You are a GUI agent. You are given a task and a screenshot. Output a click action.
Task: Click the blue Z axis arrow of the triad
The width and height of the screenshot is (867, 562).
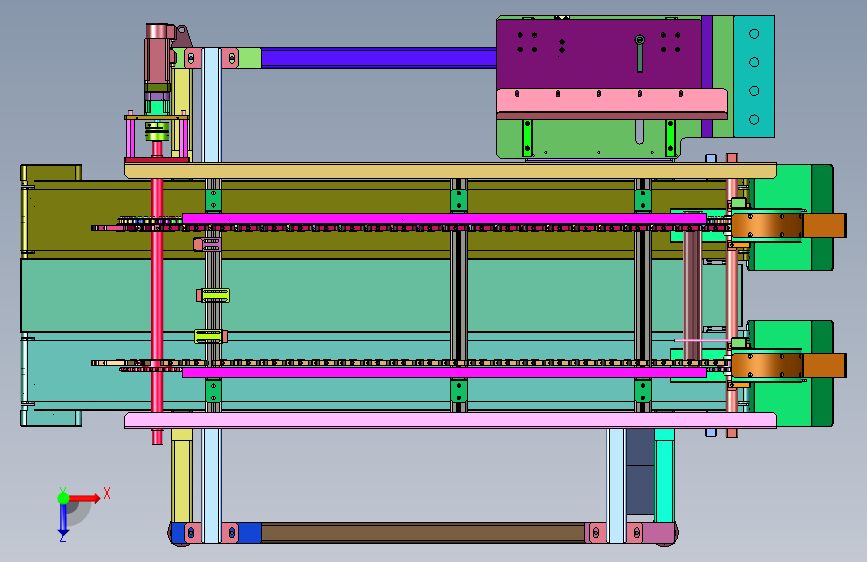[x=63, y=518]
